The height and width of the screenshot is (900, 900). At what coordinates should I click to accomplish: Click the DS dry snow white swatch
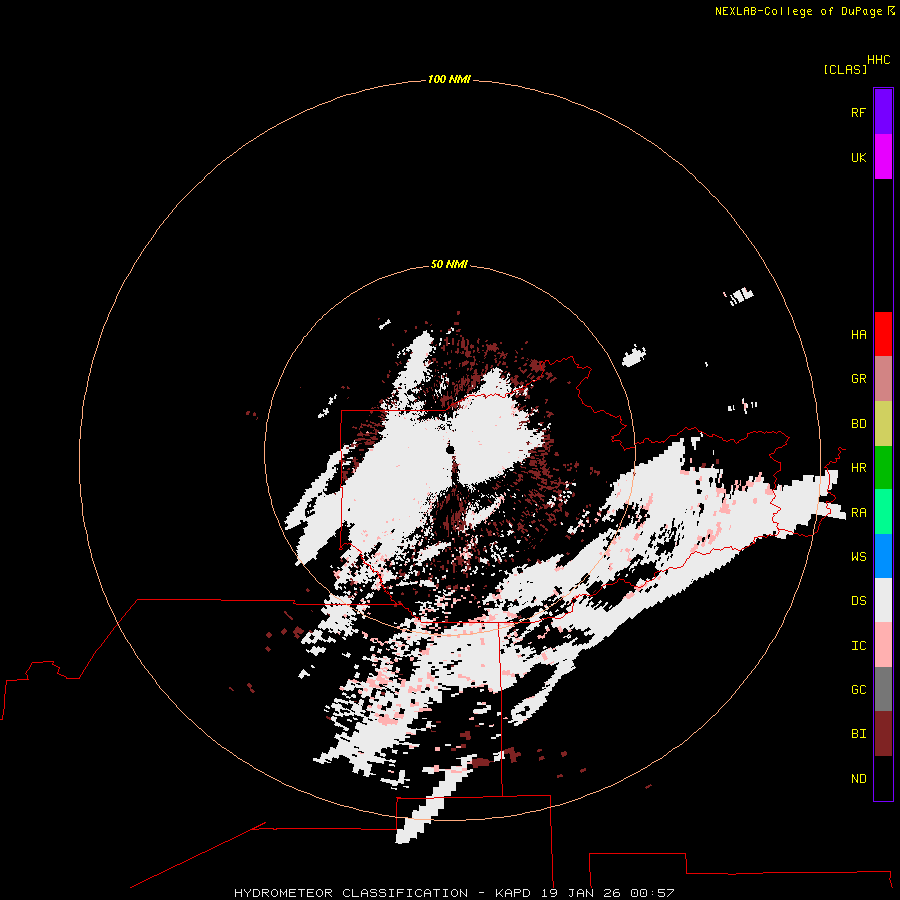(883, 600)
